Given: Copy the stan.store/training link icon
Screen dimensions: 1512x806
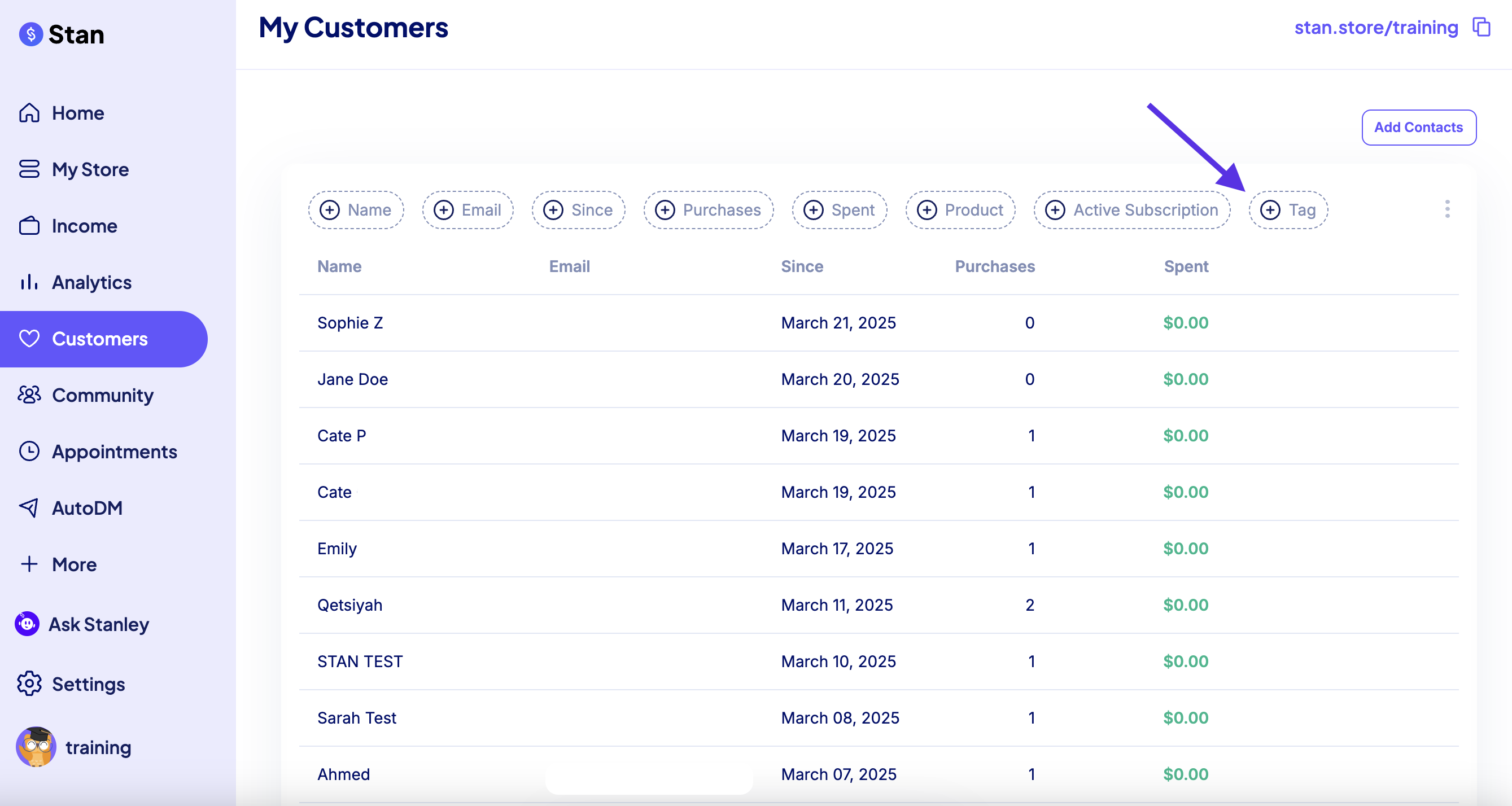Looking at the screenshot, I should pyautogui.click(x=1482, y=27).
